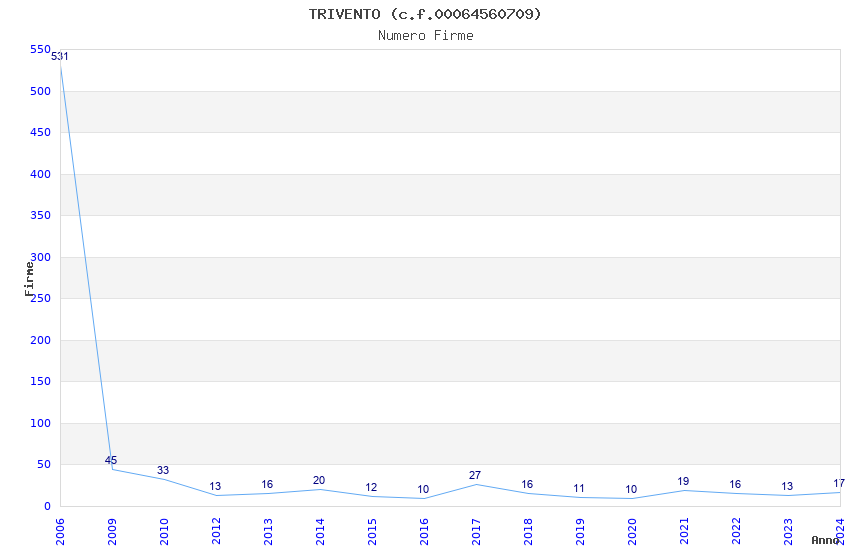Select the 2009 year tick label
The width and height of the screenshot is (850, 550).
point(112,532)
